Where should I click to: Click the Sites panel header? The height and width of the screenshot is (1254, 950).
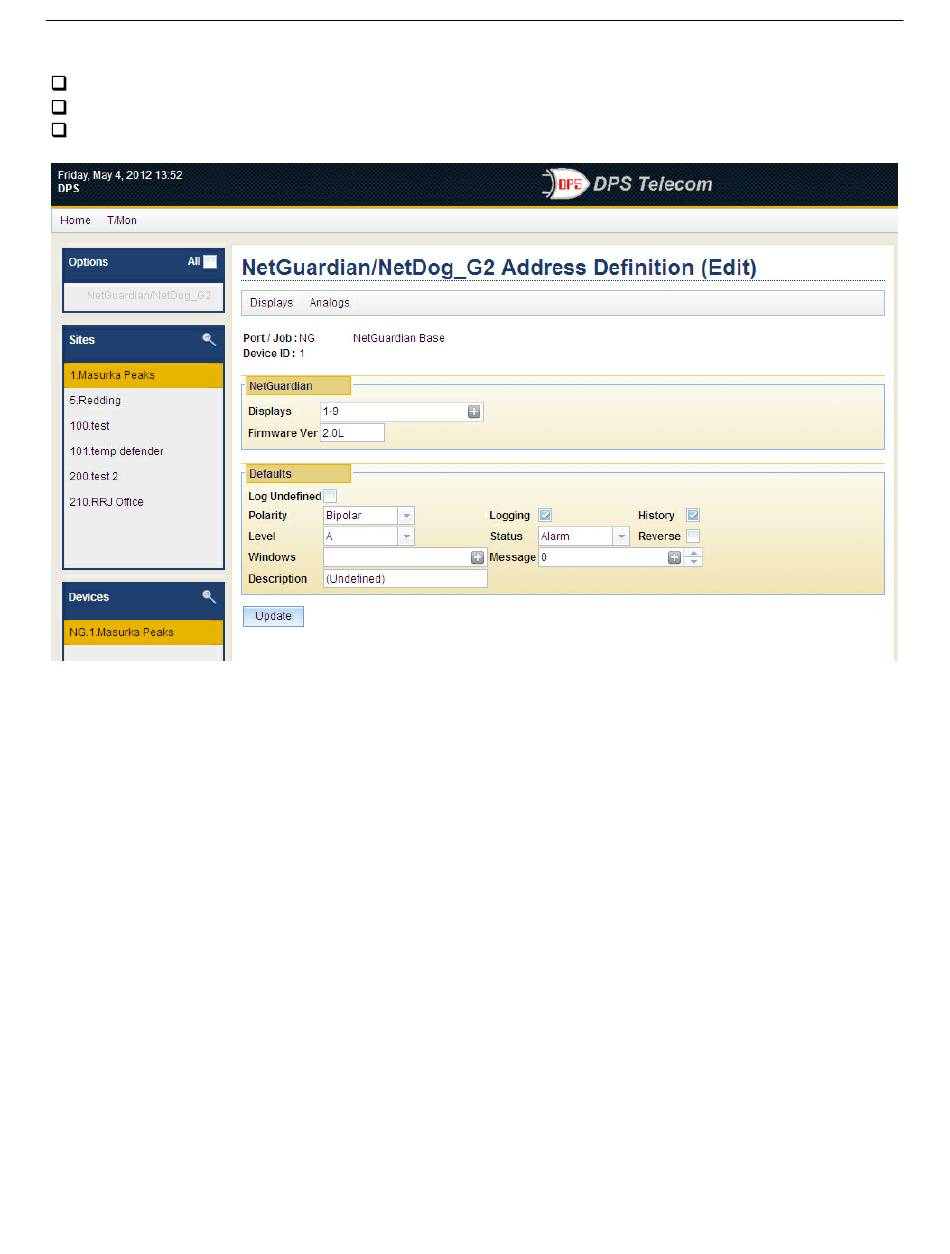[143, 340]
